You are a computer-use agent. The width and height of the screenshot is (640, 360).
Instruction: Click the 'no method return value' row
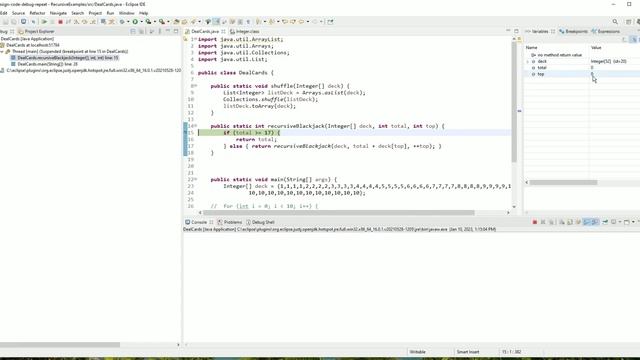coord(582,55)
